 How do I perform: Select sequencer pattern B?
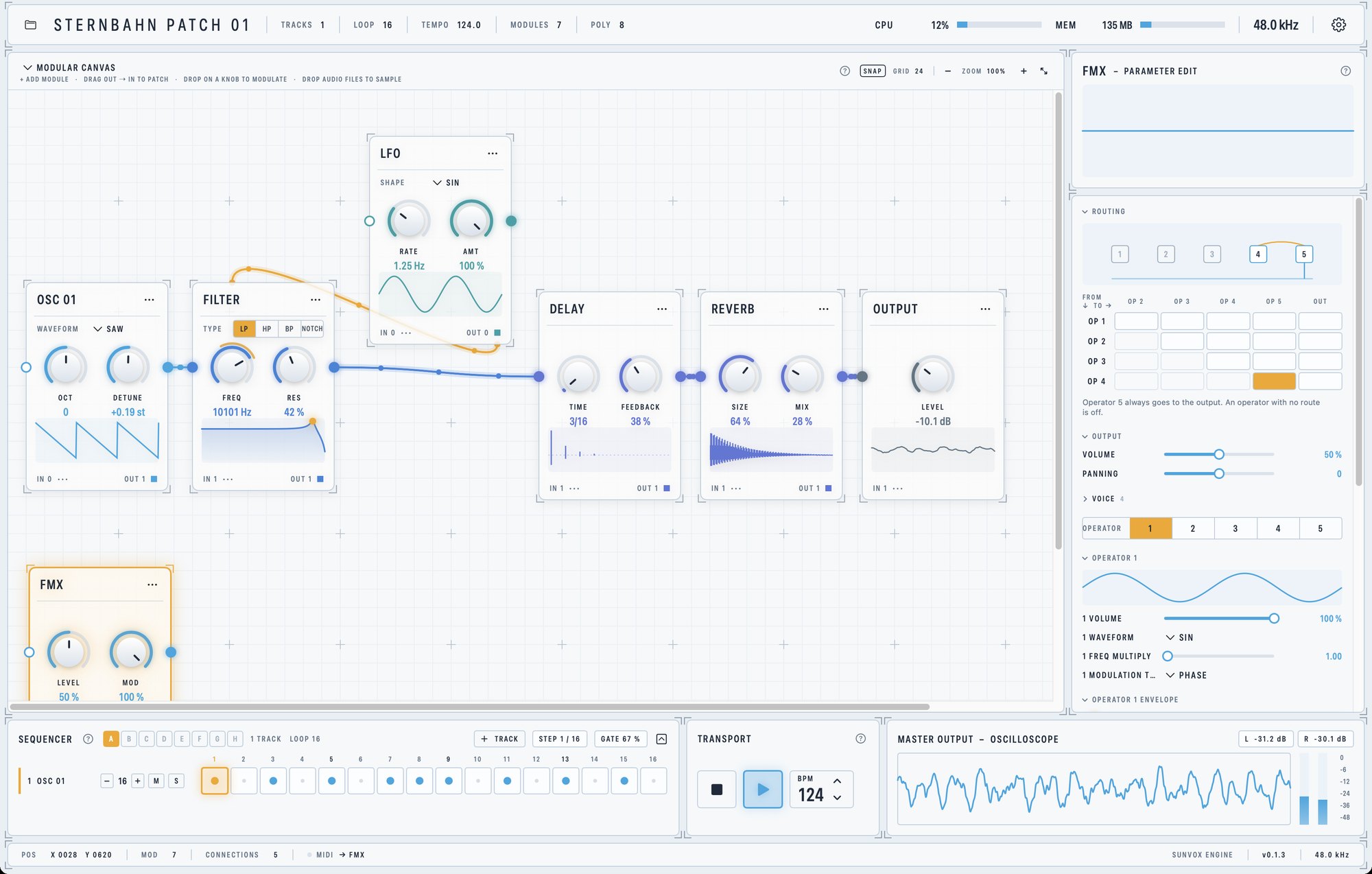[x=128, y=739]
